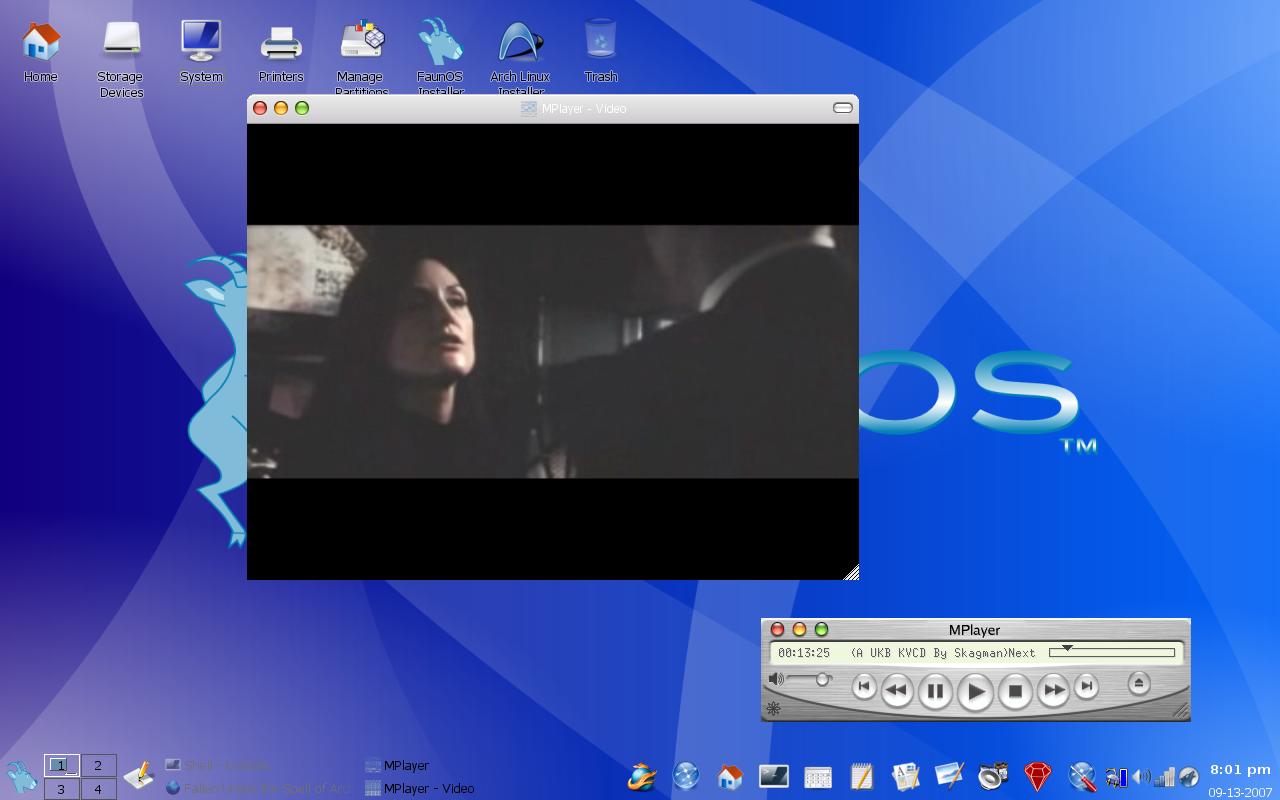Viewport: 1280px width, 800px height.
Task: Click the wolf-globe tray icon
Action: pyautogui.click(x=1189, y=777)
